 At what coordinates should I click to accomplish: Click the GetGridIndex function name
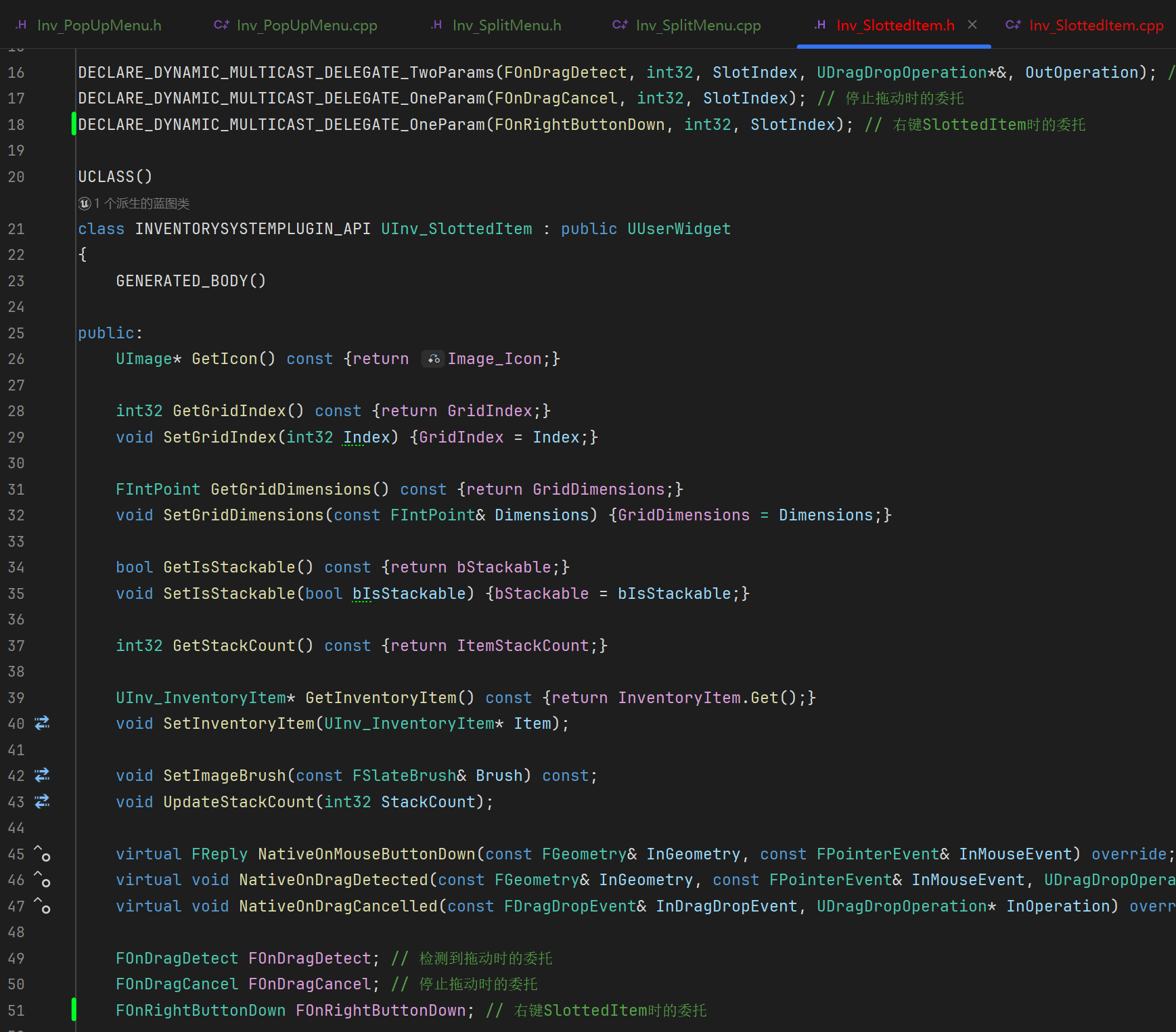[x=229, y=411]
